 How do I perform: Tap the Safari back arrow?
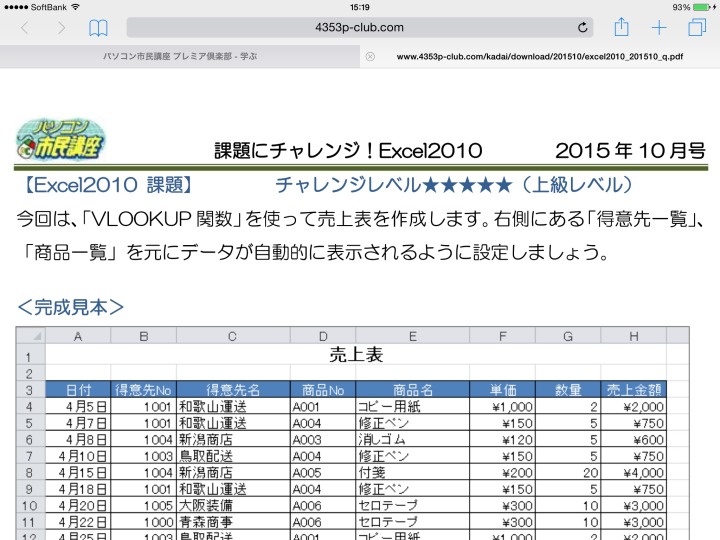(x=25, y=28)
